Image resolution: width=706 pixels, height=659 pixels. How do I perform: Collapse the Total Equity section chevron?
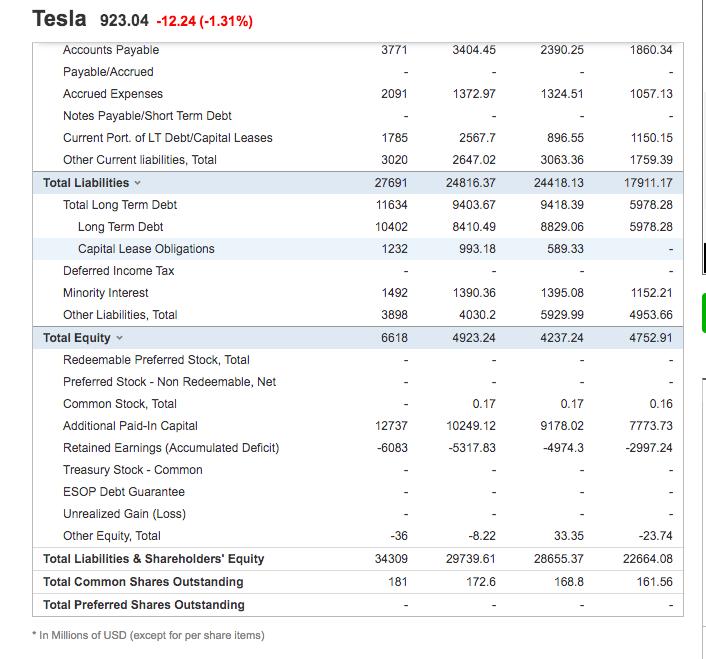(119, 338)
